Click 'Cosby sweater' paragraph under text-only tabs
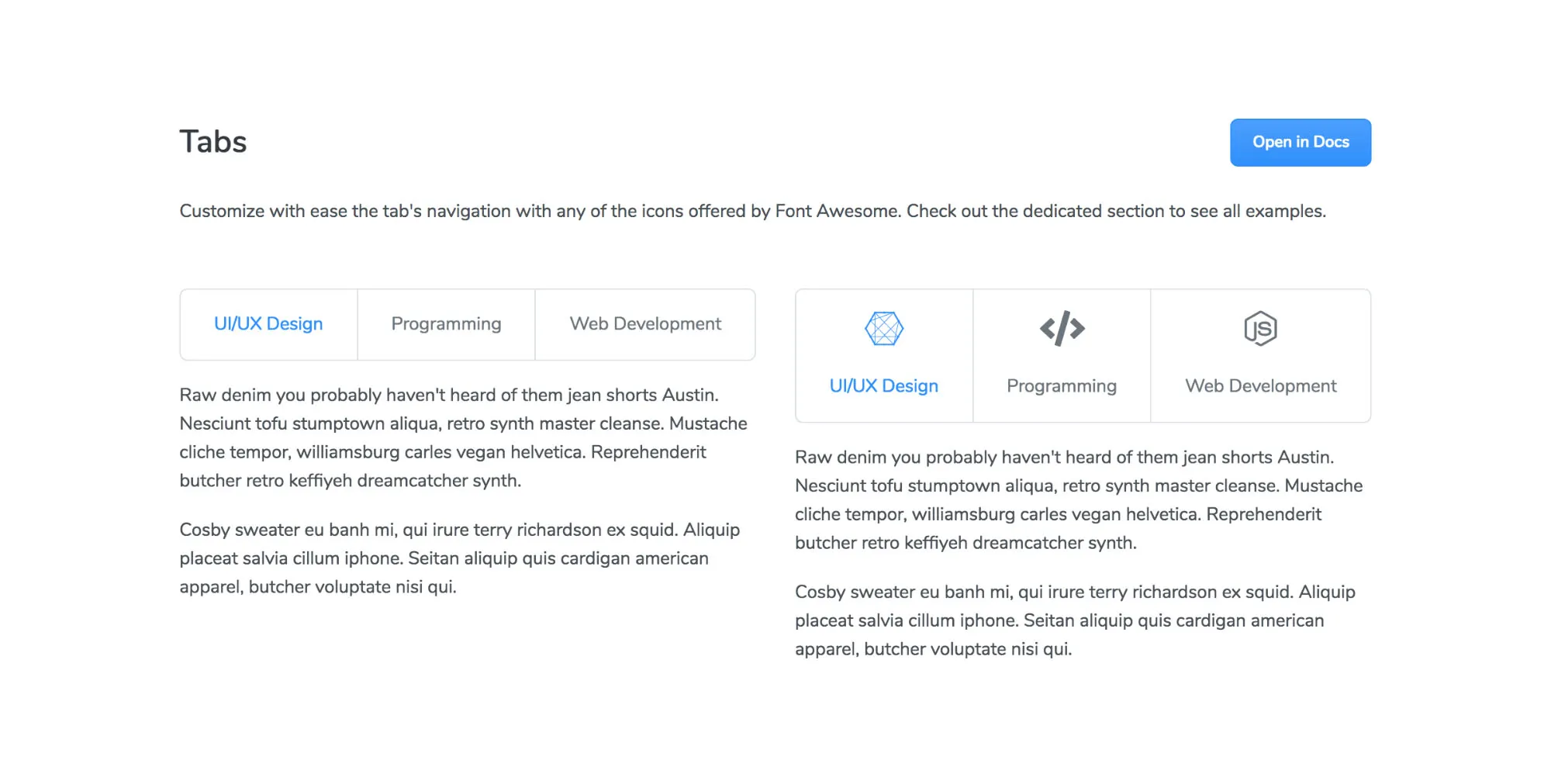Image resolution: width=1551 pixels, height=784 pixels. tap(460, 558)
